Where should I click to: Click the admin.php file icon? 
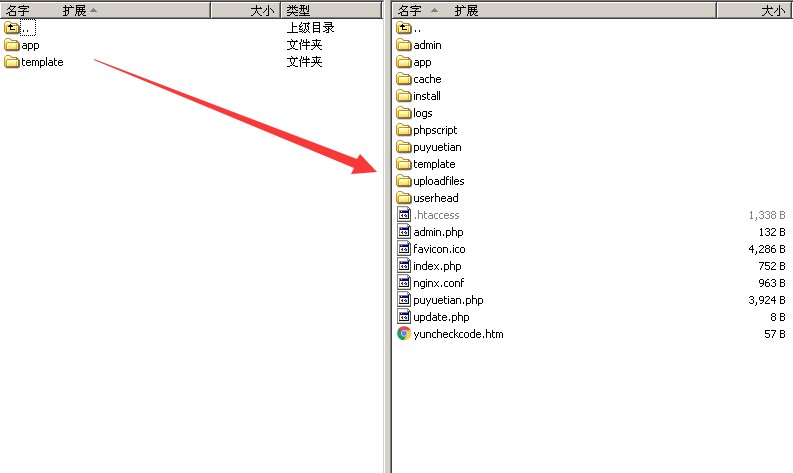click(x=404, y=232)
